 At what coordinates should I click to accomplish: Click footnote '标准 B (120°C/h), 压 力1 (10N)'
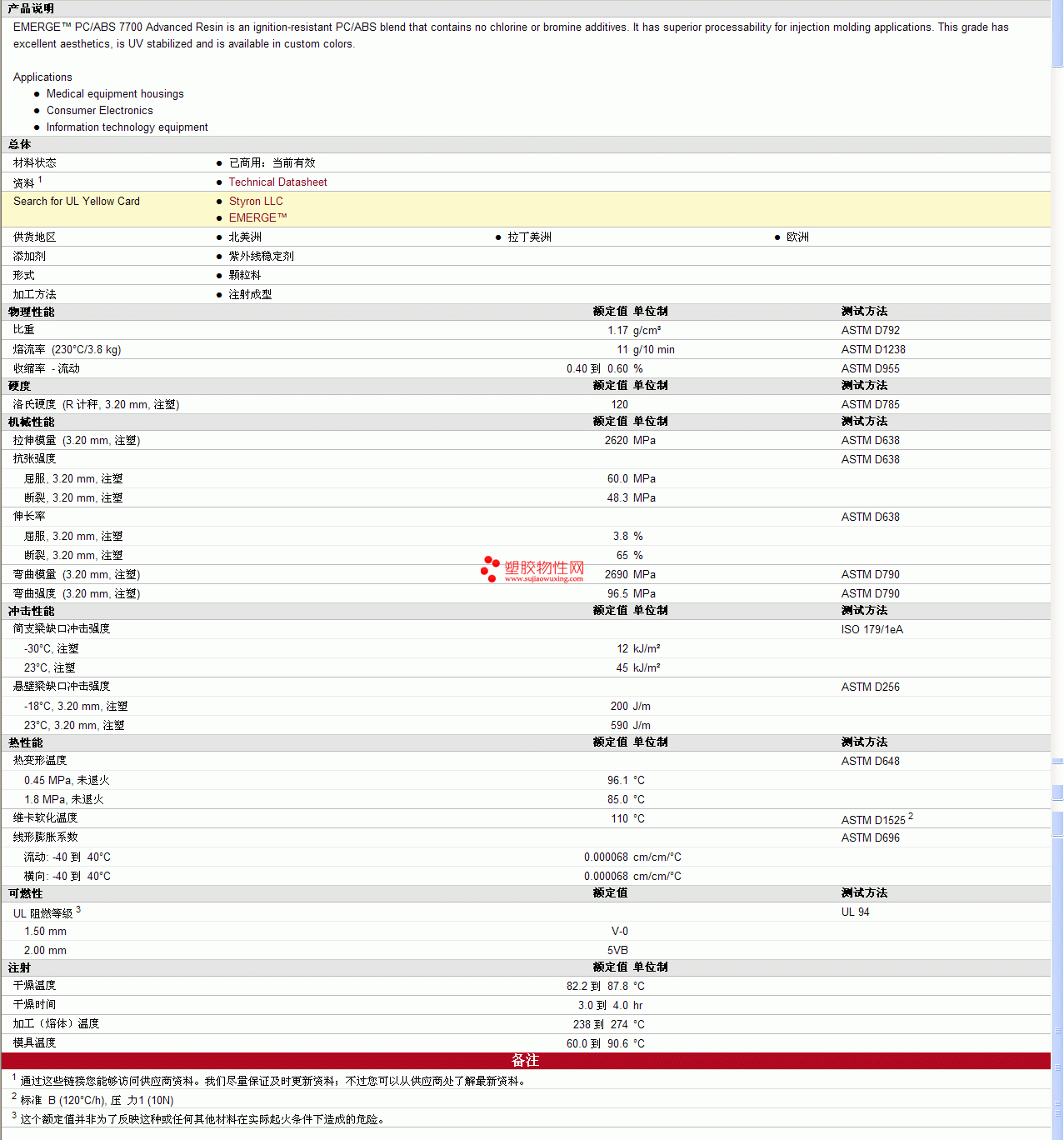[x=97, y=1100]
